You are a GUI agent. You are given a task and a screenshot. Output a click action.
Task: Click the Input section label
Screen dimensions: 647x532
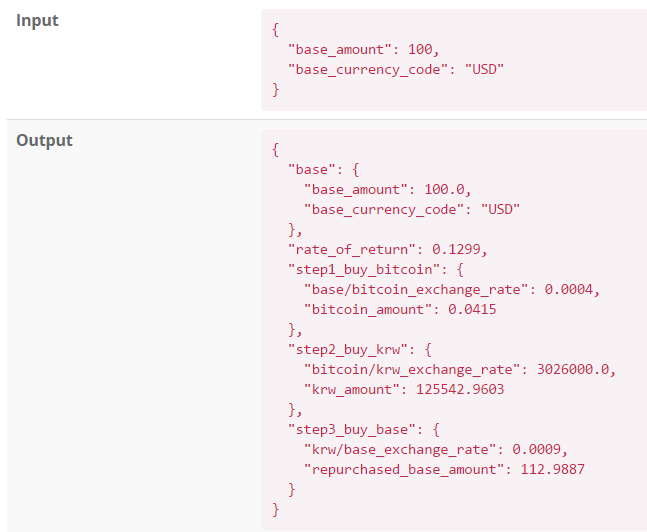(37, 21)
